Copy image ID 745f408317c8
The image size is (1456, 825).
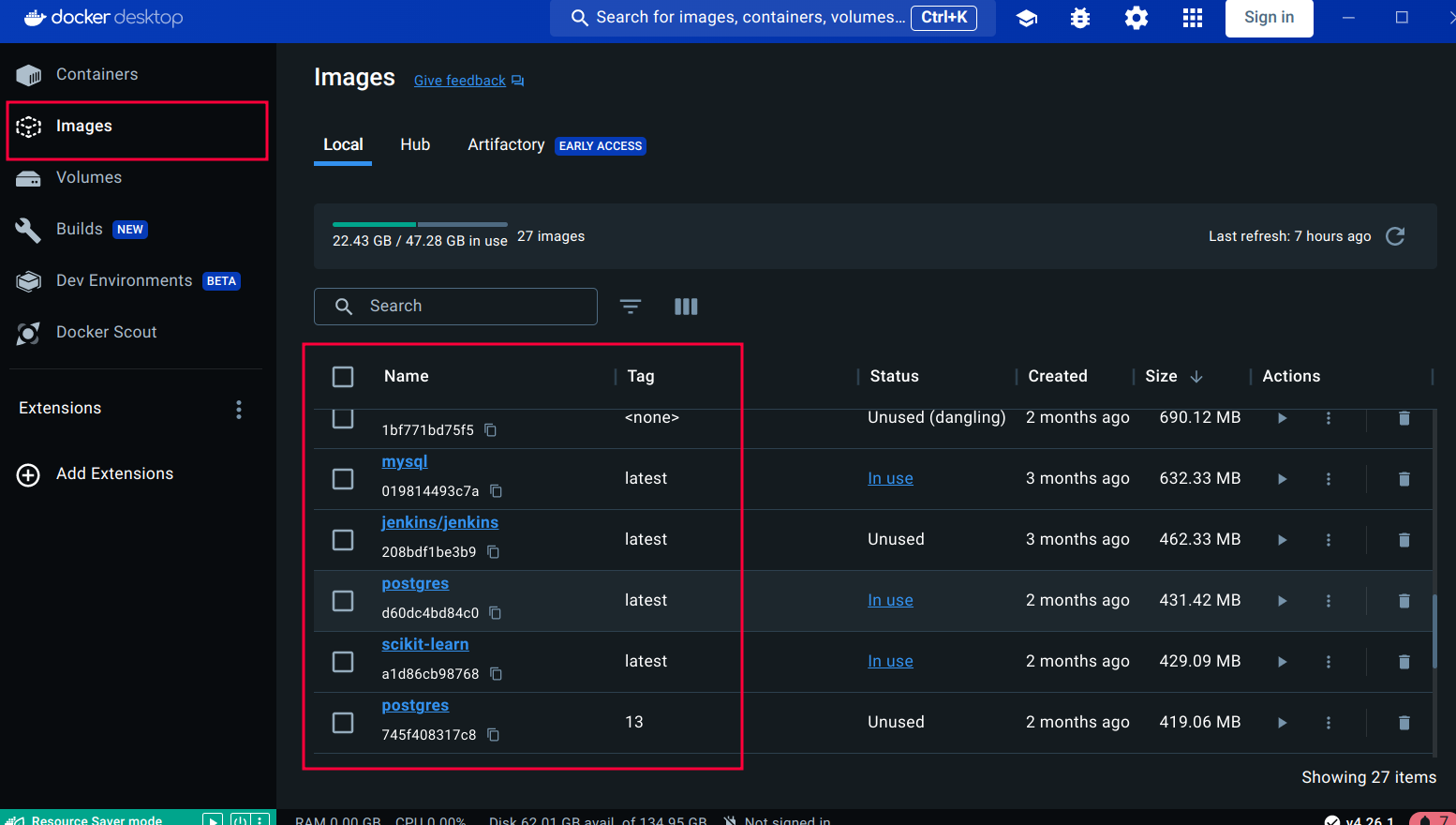tap(494, 735)
